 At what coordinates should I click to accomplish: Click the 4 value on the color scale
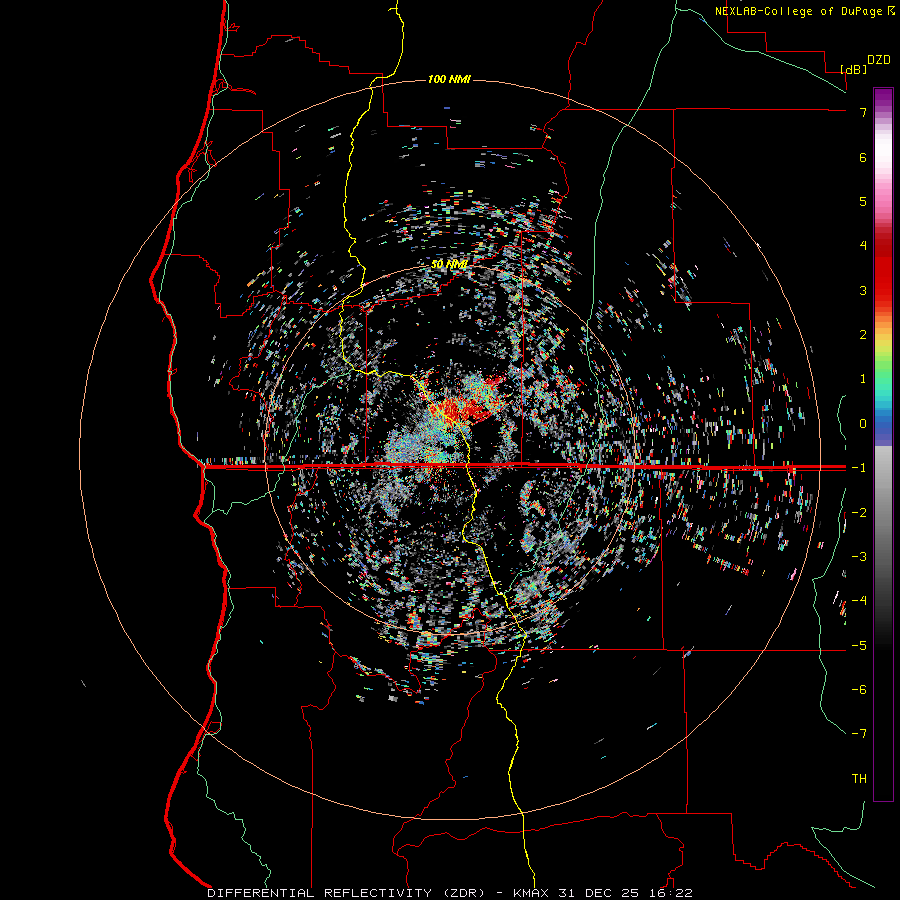tap(863, 246)
